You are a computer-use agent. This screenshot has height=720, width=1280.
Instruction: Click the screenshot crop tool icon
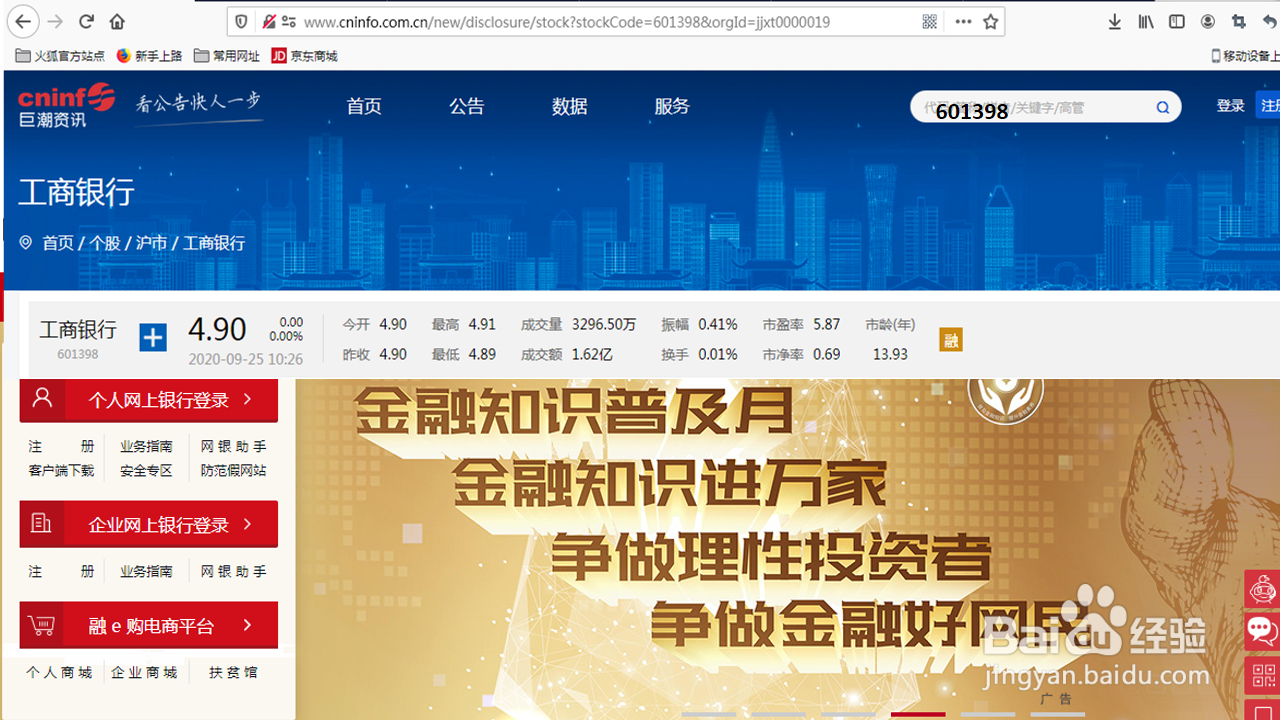[x=1239, y=21]
